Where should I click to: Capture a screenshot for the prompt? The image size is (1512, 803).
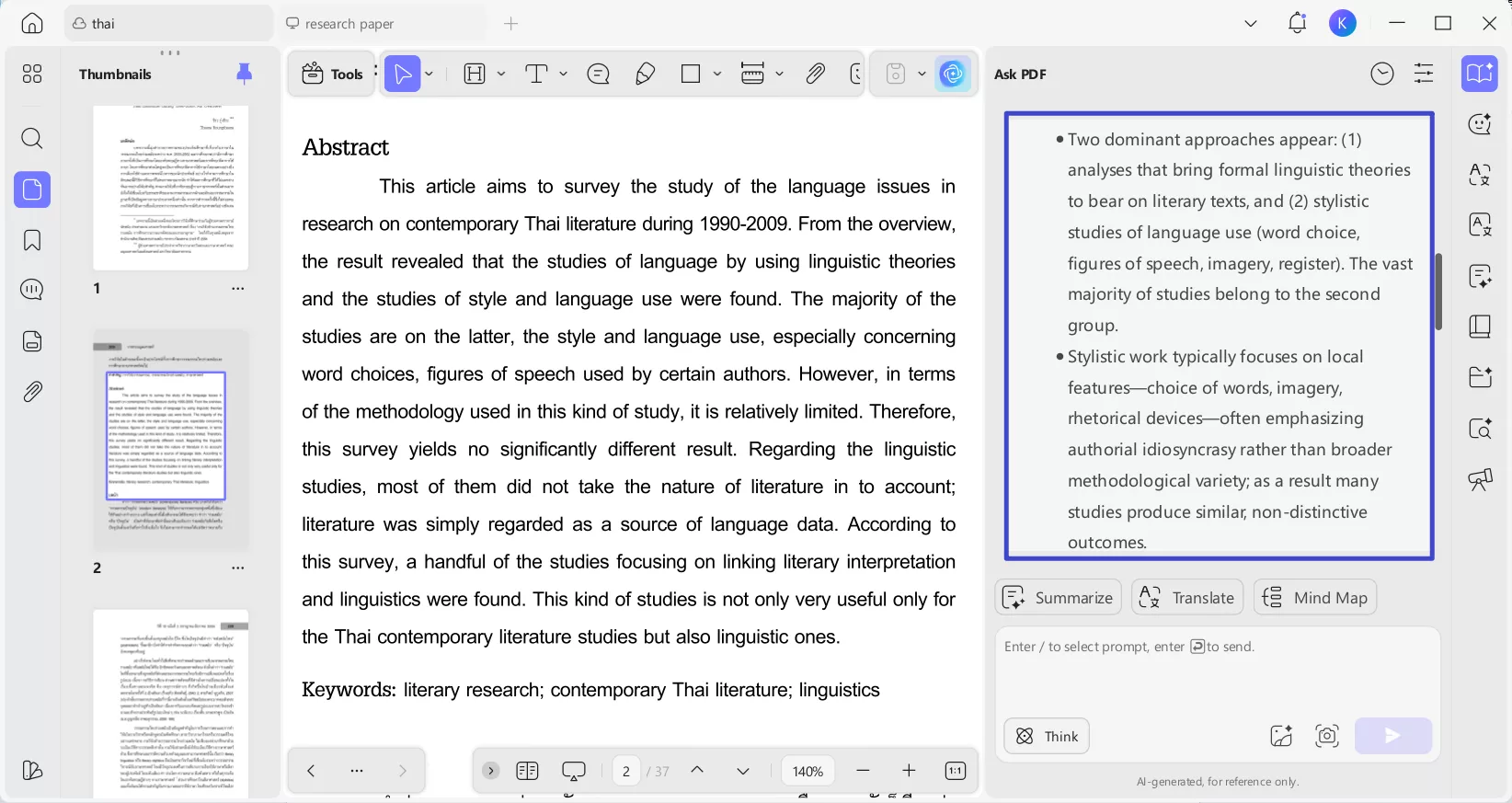point(1327,736)
